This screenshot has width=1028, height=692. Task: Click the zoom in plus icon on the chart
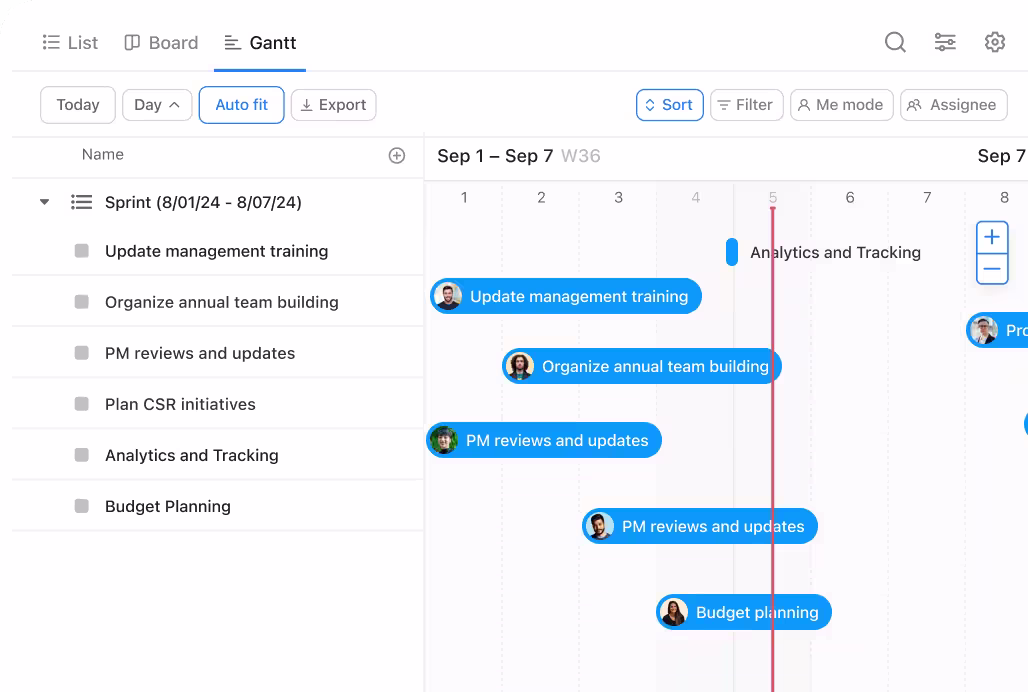(991, 237)
